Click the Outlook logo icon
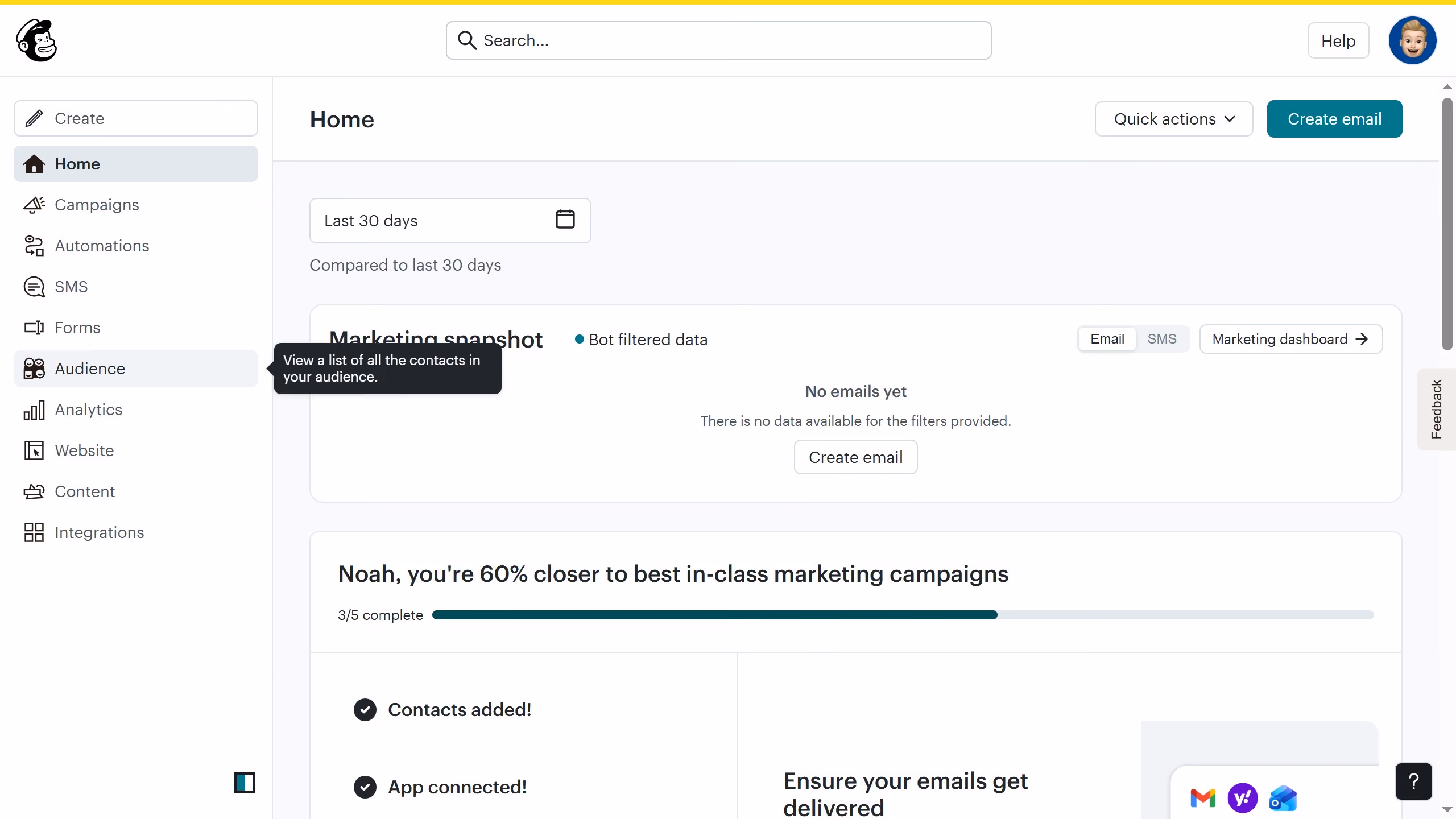 coord(1283,798)
